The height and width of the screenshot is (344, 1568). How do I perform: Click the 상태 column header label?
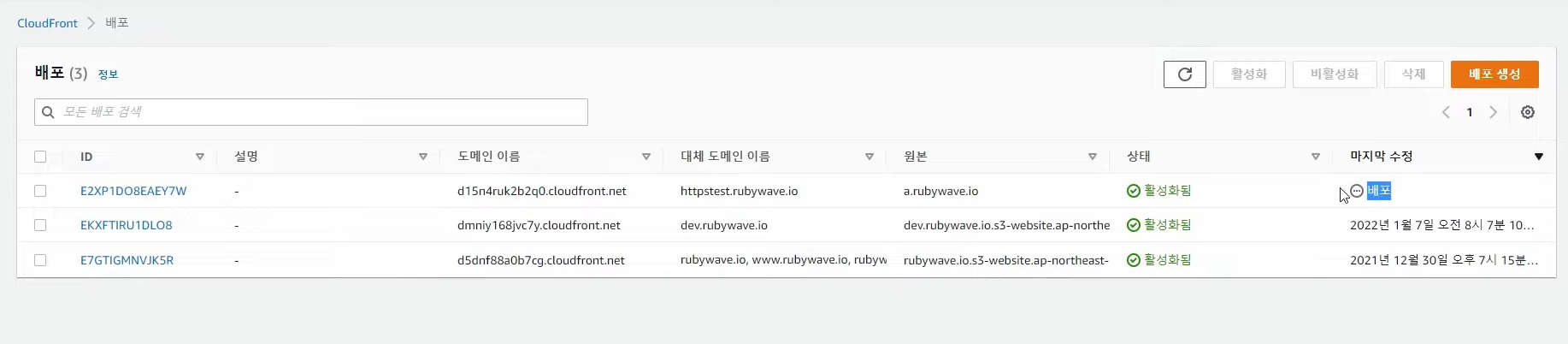click(x=1139, y=157)
